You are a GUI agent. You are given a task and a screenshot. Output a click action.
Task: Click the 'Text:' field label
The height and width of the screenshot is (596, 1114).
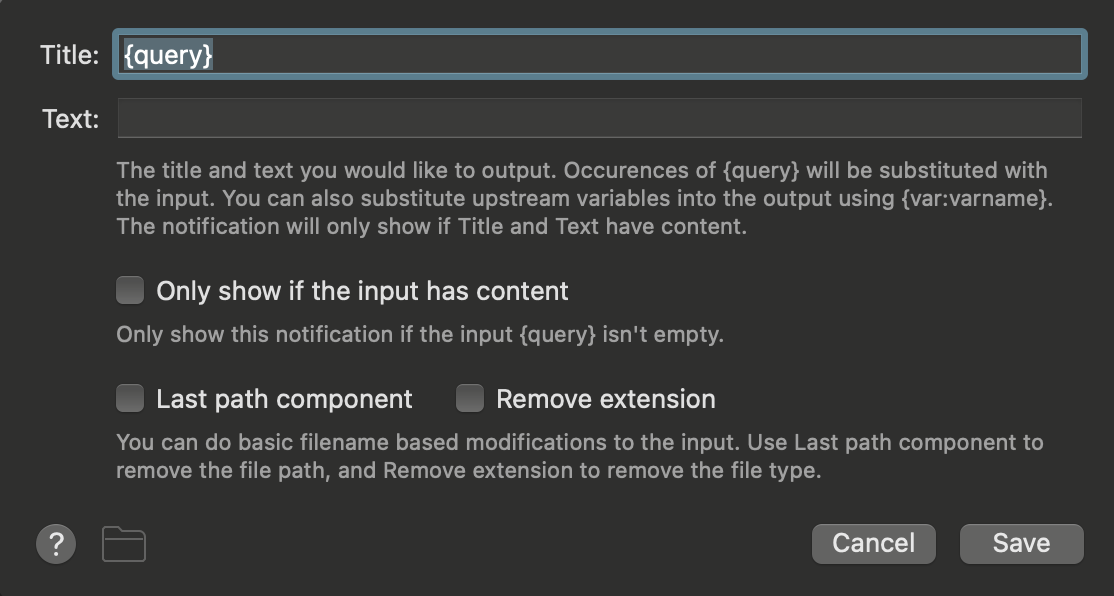click(70, 120)
